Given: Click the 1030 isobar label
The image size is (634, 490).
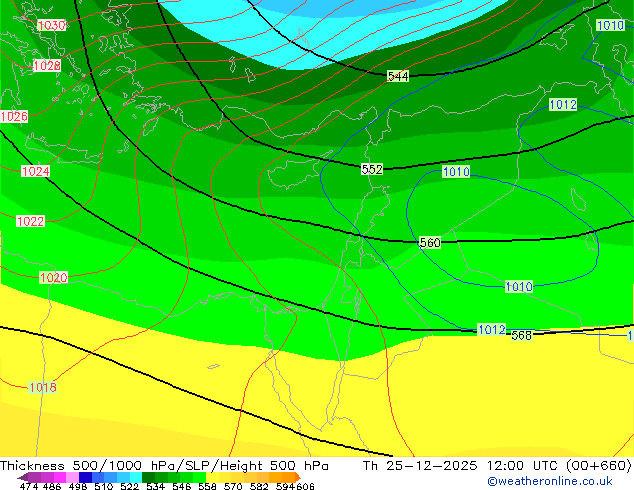Looking at the screenshot, I should click(x=51, y=25).
